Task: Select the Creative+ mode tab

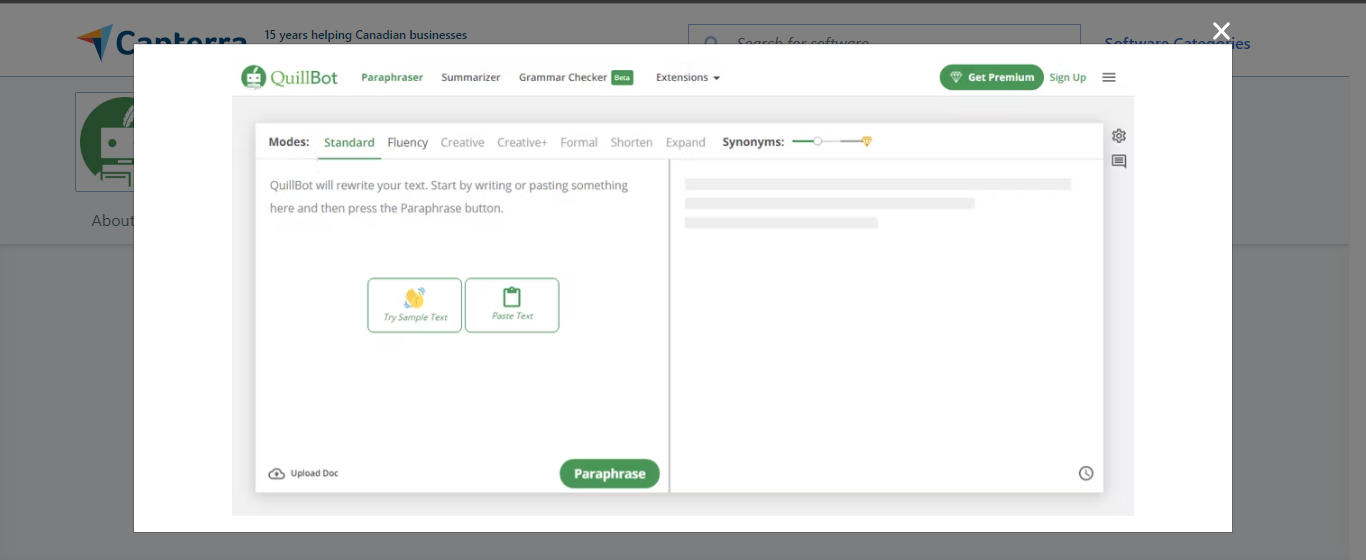Action: click(522, 142)
